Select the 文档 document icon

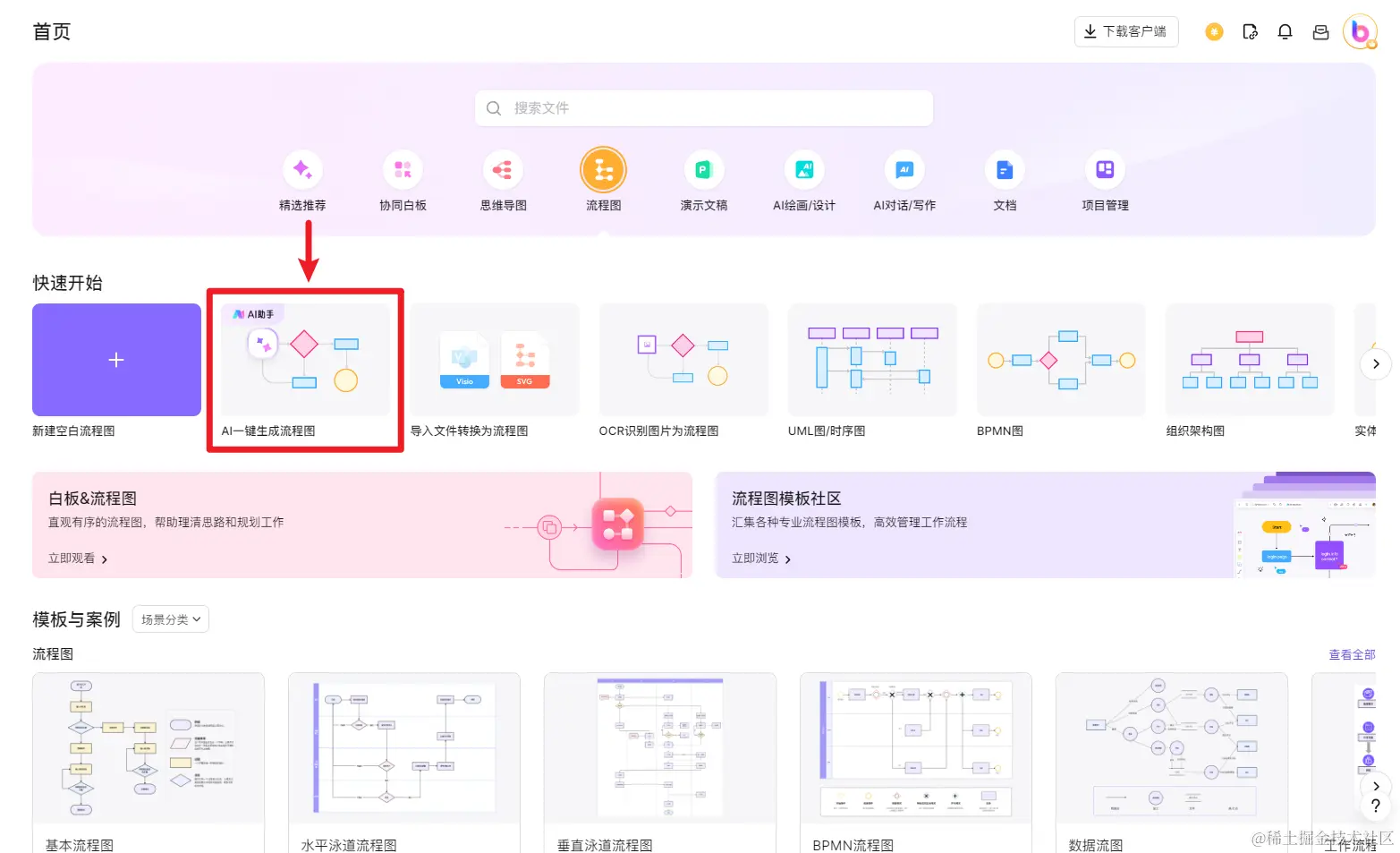pyautogui.click(x=1005, y=169)
